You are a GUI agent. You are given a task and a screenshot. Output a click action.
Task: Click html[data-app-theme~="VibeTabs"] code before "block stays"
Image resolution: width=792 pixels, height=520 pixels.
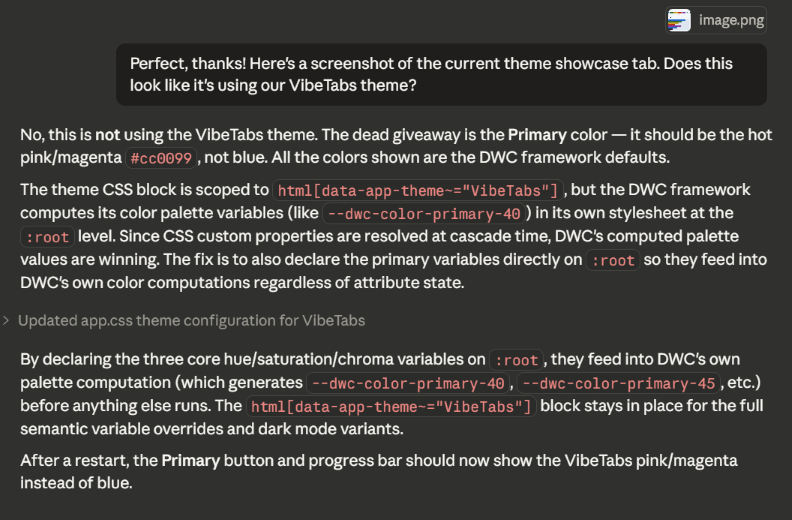click(393, 406)
